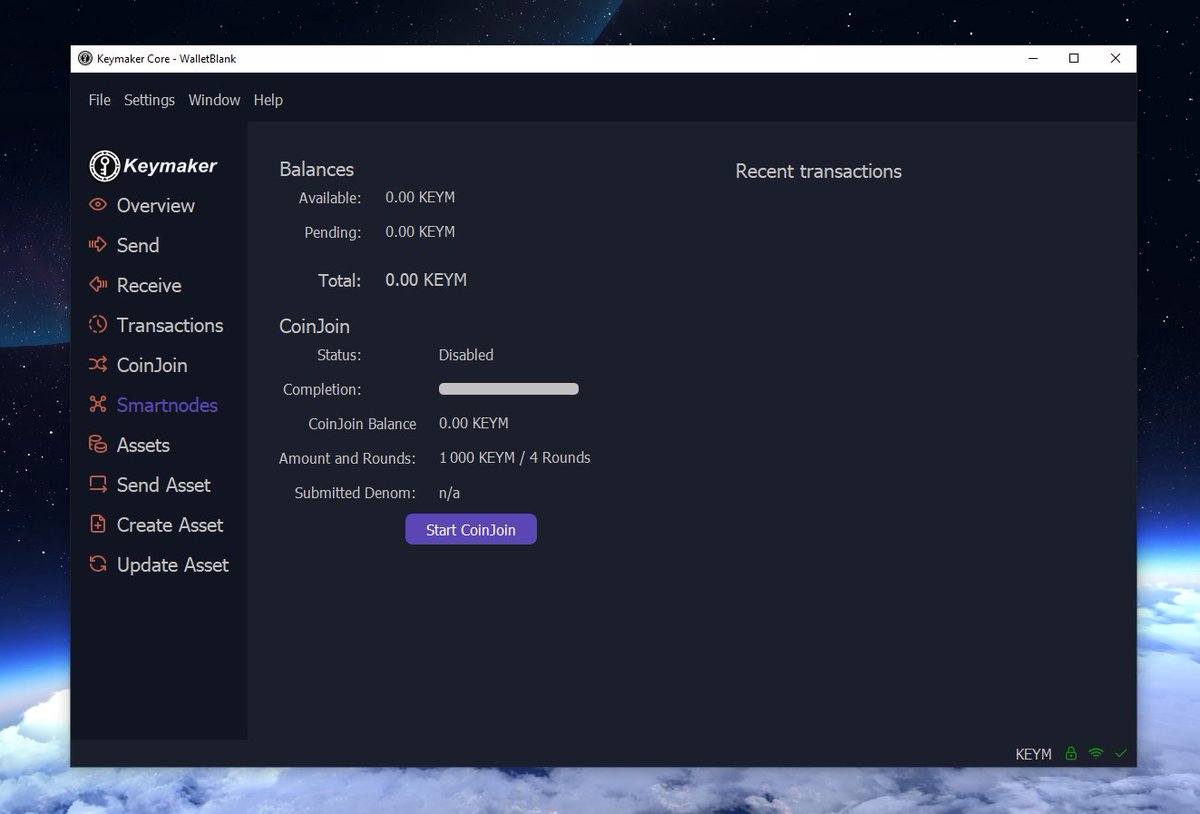Open the Create Asset sidebar label
This screenshot has height=814, width=1200.
tap(170, 525)
